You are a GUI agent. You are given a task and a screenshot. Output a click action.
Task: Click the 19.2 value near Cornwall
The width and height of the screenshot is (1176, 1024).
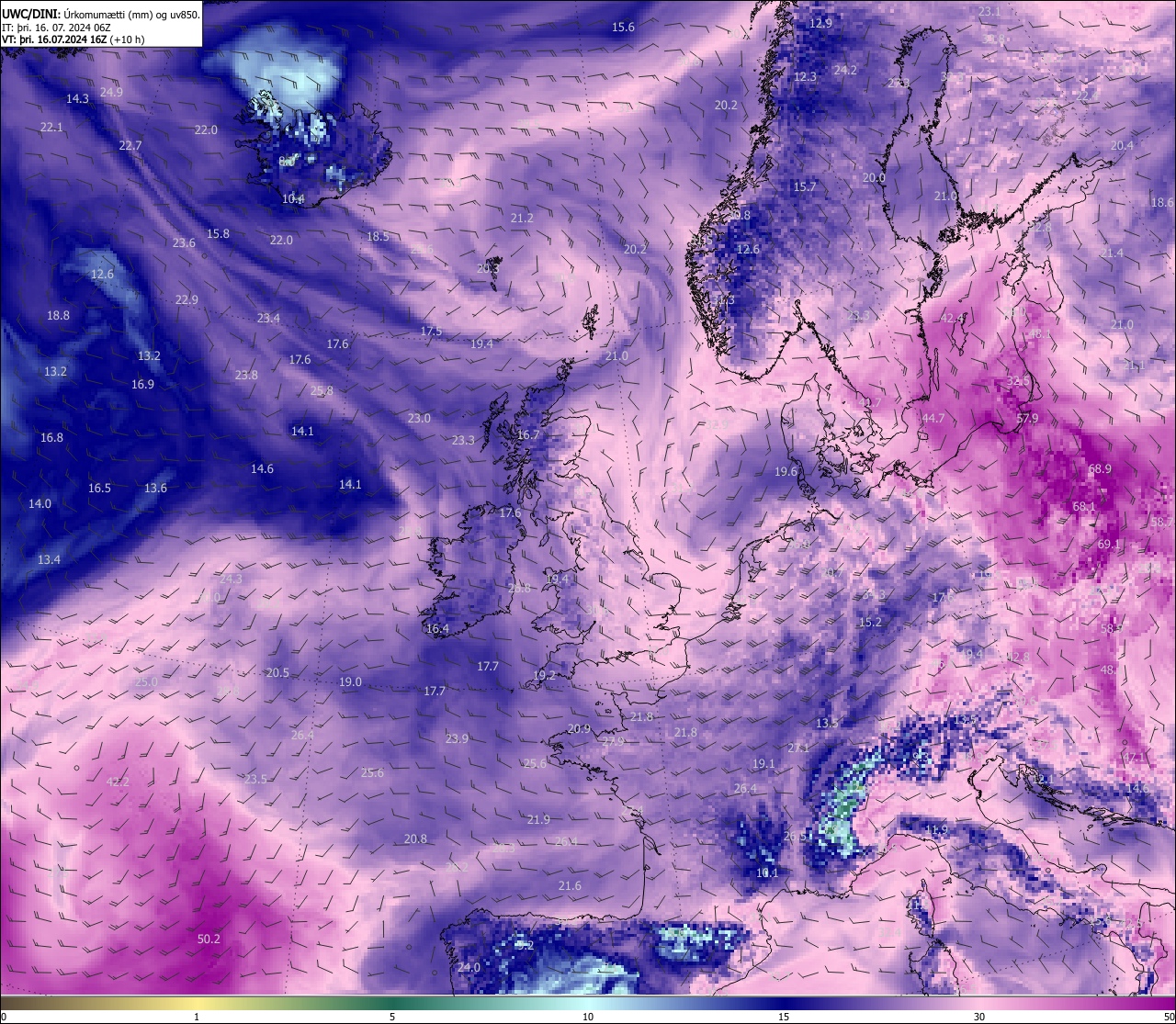[x=544, y=676]
